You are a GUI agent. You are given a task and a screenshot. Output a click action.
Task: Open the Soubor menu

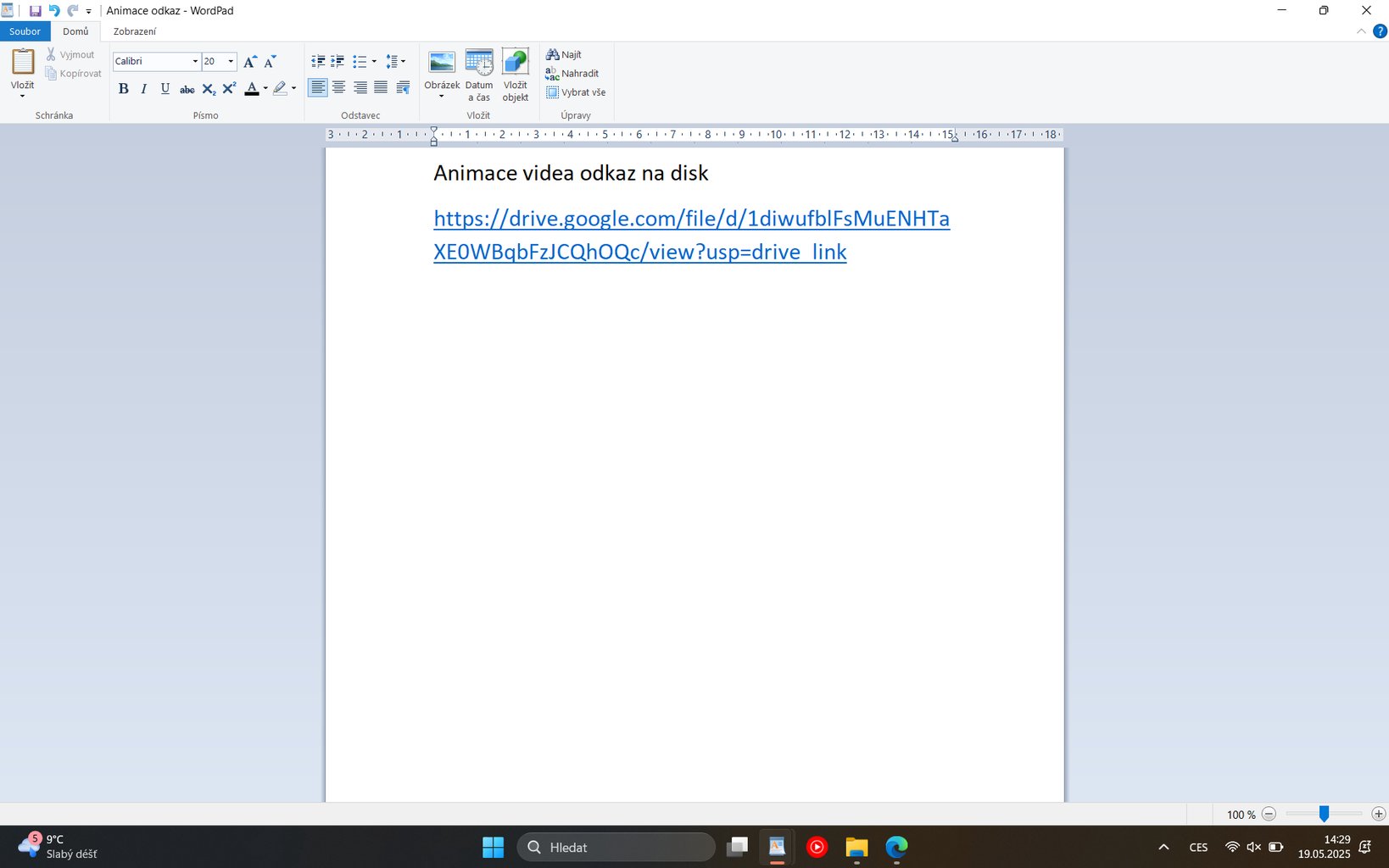pos(25,31)
